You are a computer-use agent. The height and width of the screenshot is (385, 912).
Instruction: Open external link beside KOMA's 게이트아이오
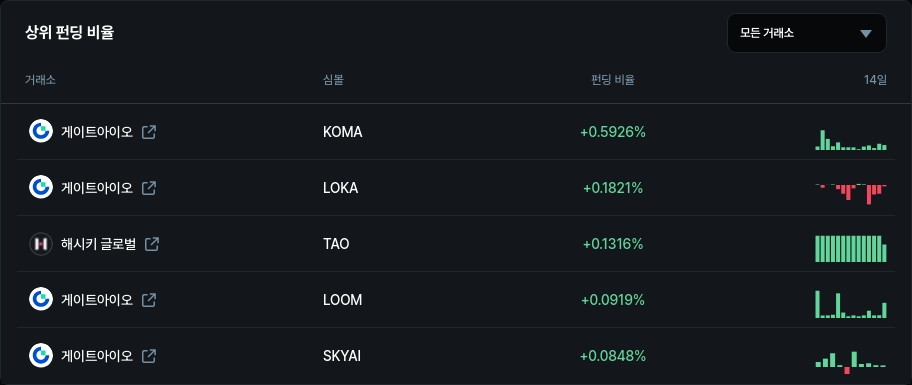pyautogui.click(x=149, y=132)
